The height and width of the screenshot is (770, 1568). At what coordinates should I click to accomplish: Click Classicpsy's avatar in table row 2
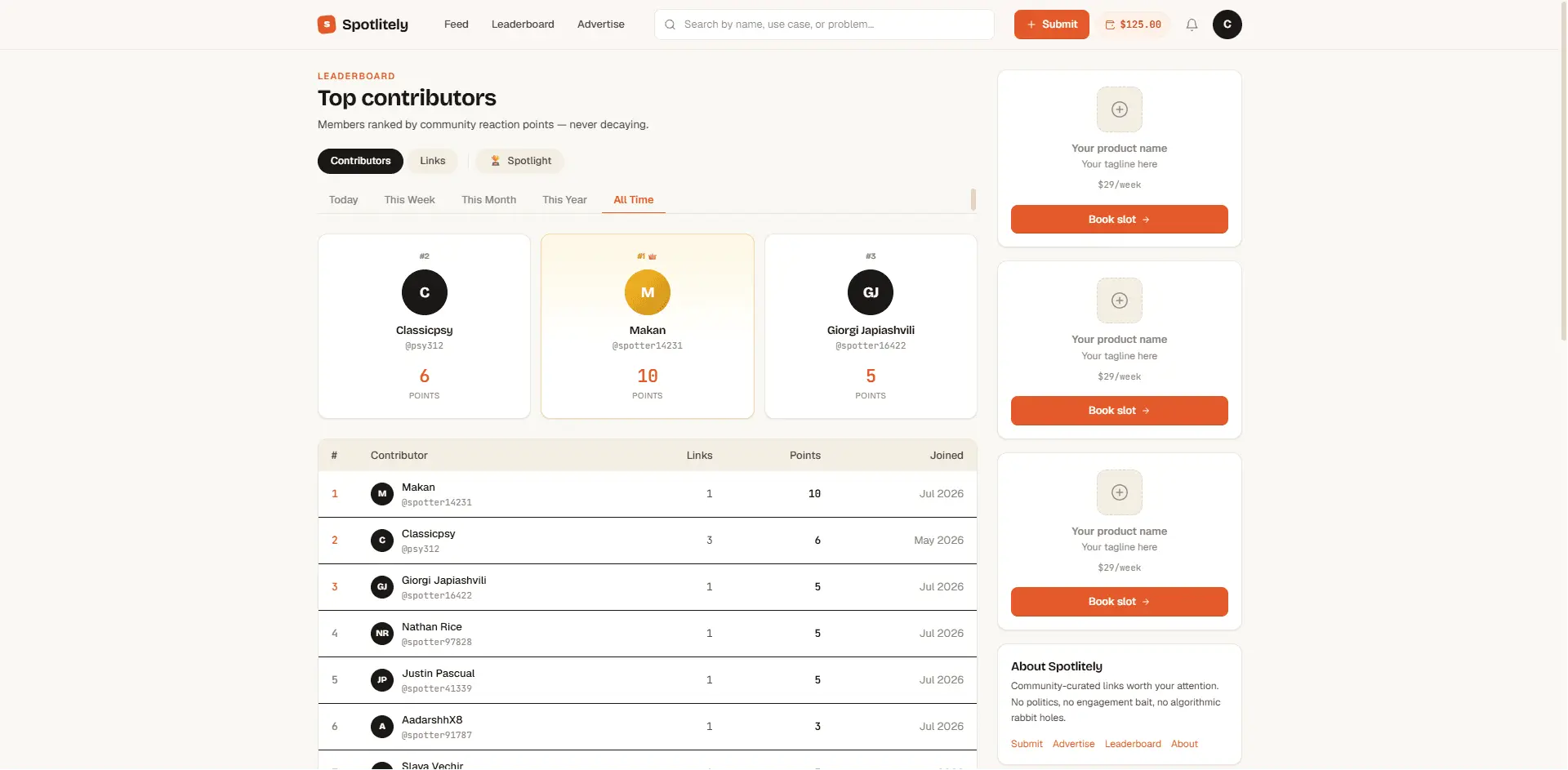point(382,541)
